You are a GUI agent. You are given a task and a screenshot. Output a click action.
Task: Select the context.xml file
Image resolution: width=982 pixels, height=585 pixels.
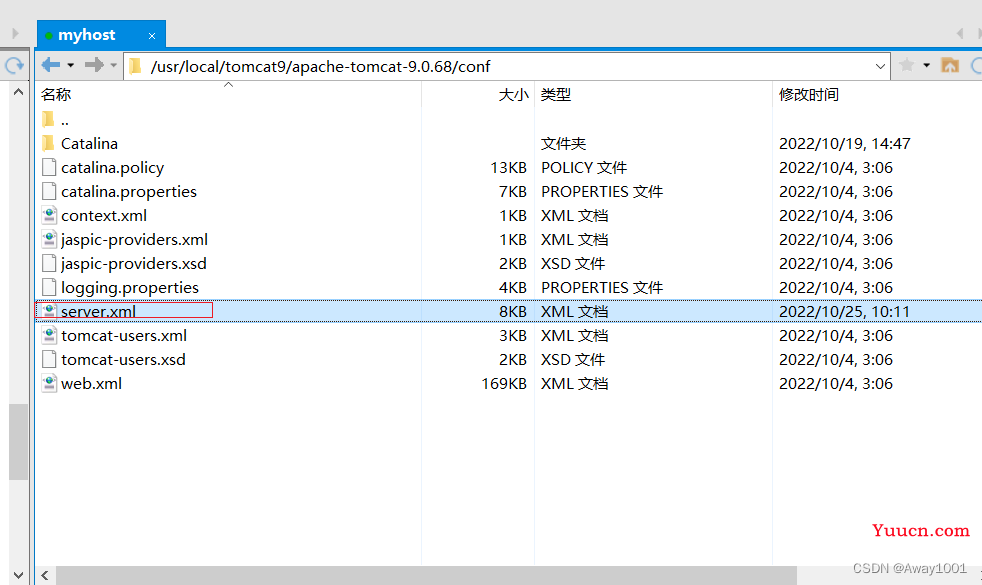pos(104,215)
